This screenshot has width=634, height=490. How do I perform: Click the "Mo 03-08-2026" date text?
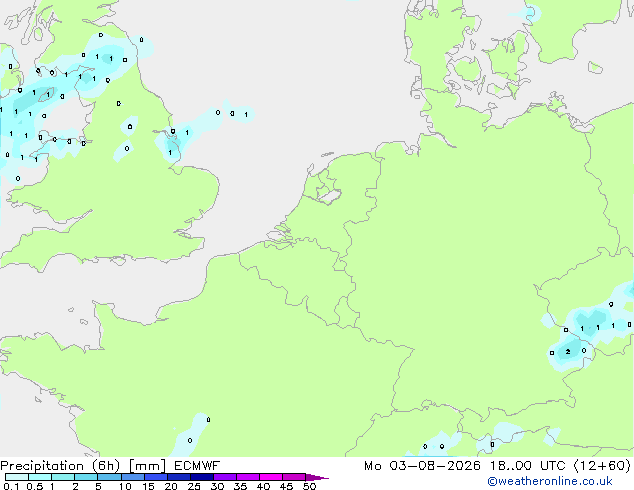tap(422, 466)
